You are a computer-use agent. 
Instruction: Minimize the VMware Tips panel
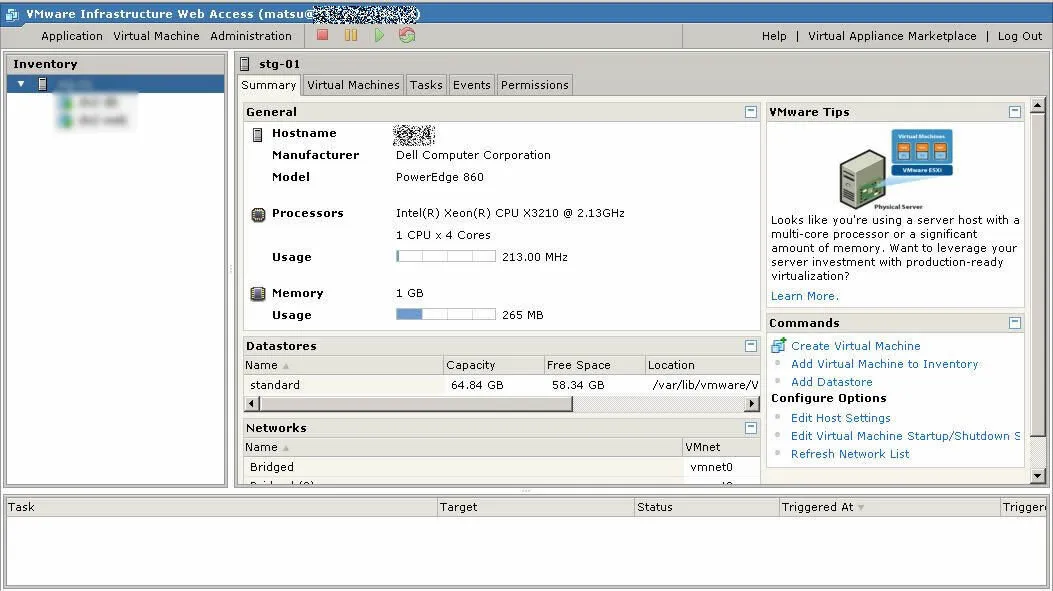pos(1015,112)
